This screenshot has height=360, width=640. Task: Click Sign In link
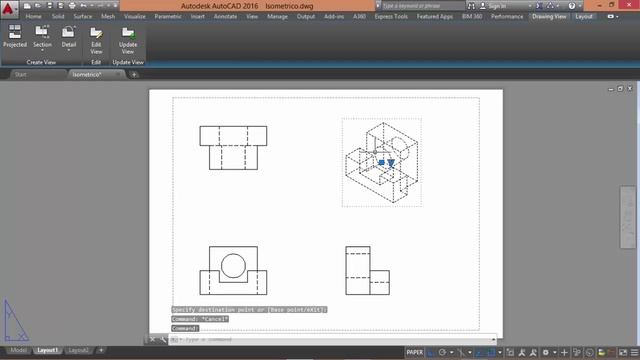497,6
